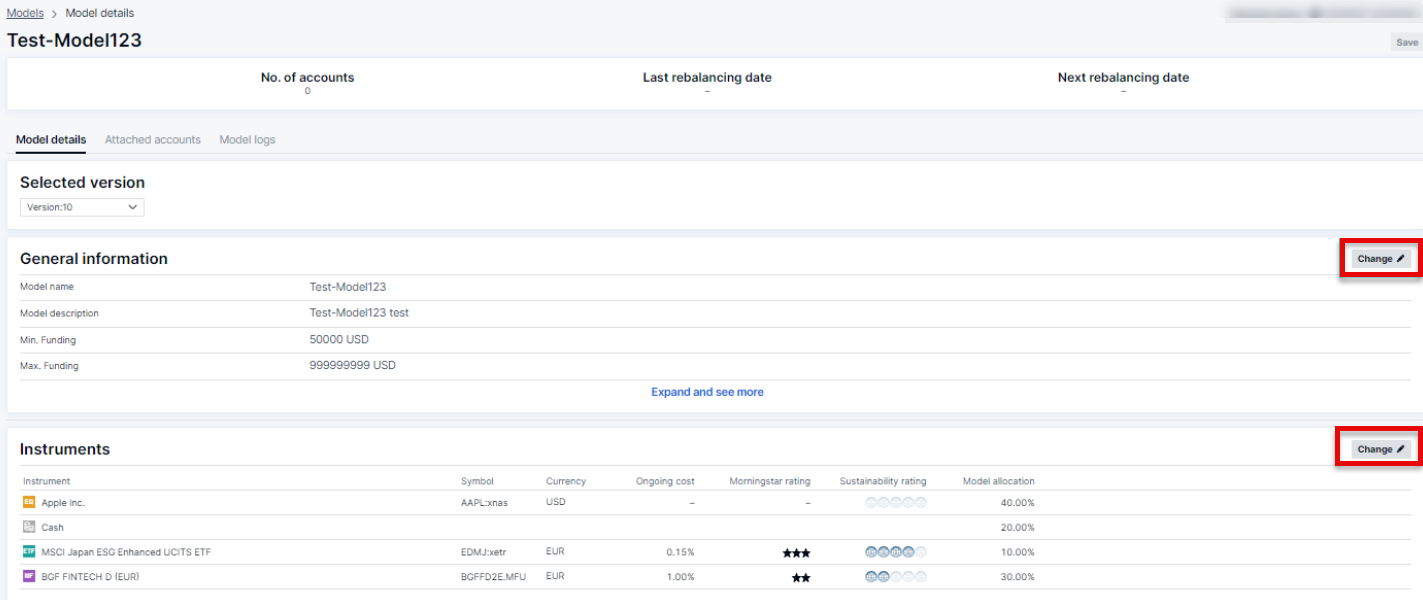Select the Model details tab
The width and height of the screenshot is (1423, 600).
pos(51,140)
